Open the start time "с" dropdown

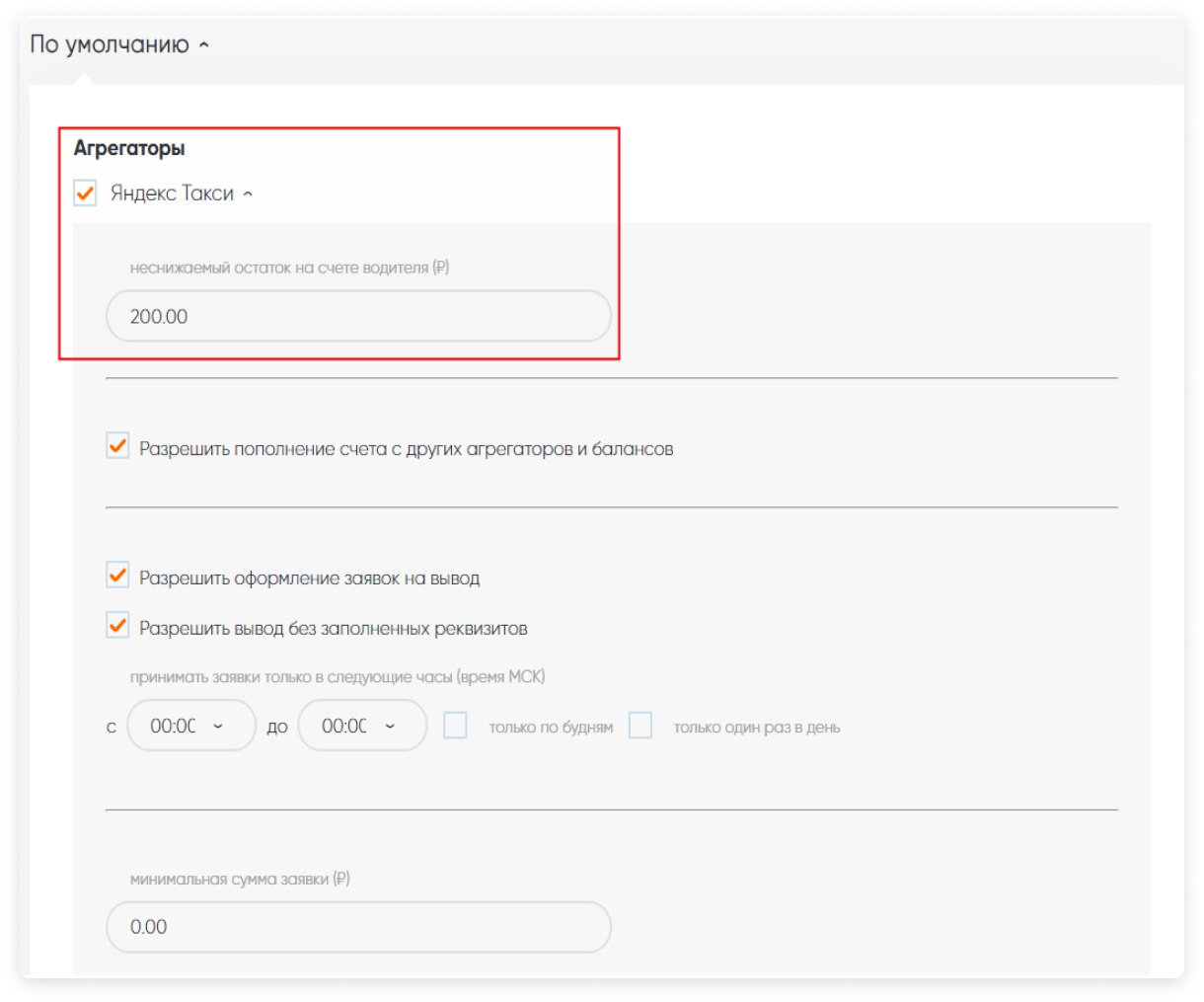point(190,726)
